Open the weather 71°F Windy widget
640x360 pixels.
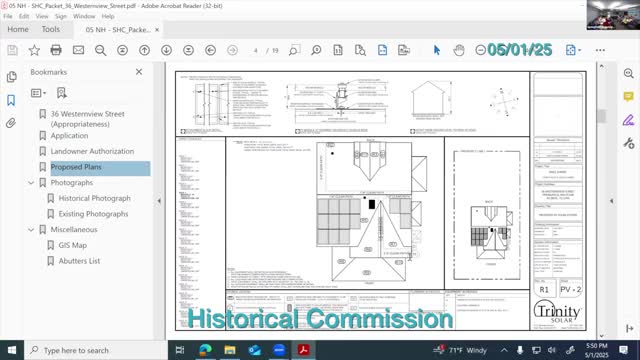(x=461, y=350)
